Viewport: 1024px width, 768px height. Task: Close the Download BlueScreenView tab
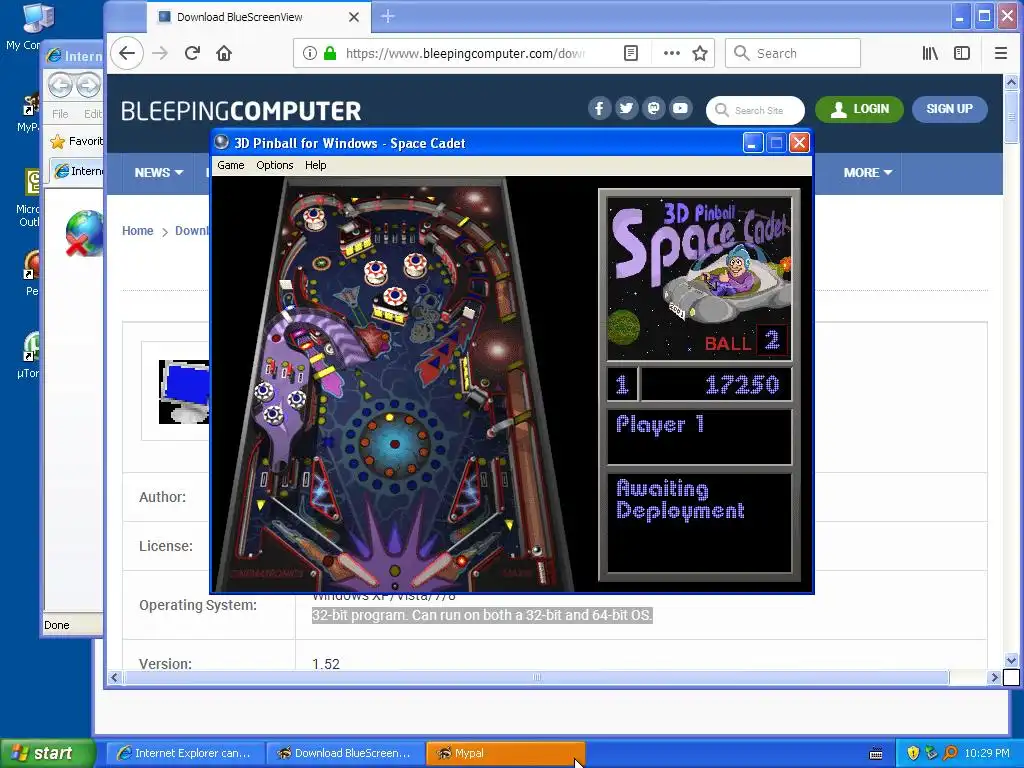point(354,17)
